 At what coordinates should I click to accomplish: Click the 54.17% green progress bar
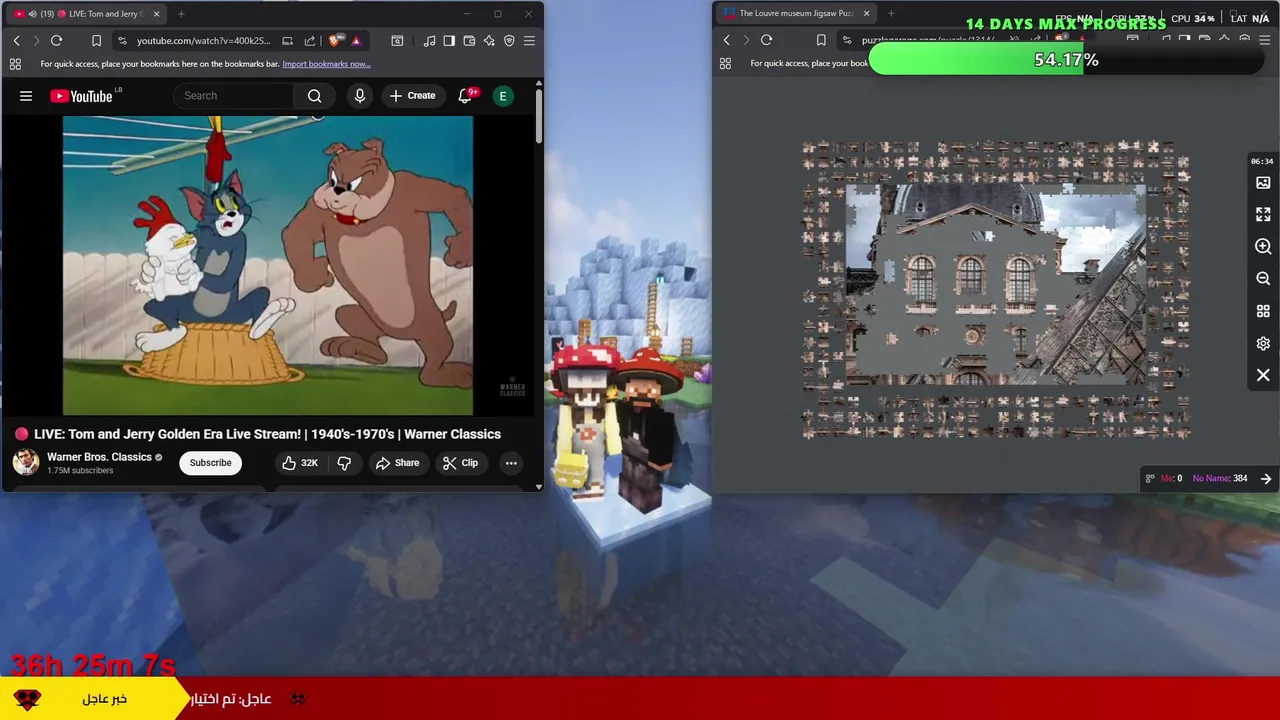coord(1066,60)
